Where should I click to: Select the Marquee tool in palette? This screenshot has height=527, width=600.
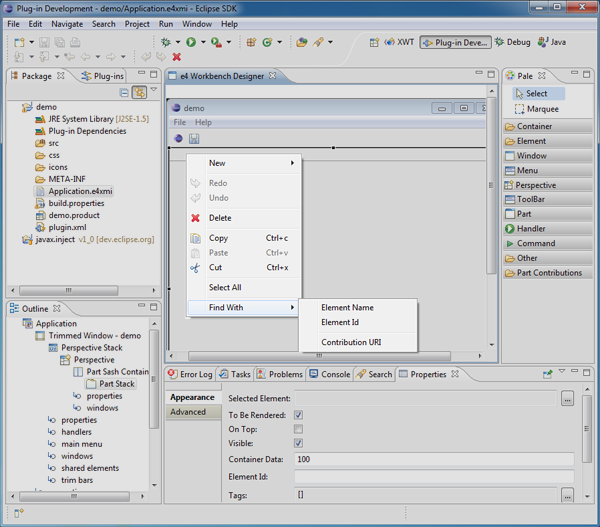click(x=541, y=109)
